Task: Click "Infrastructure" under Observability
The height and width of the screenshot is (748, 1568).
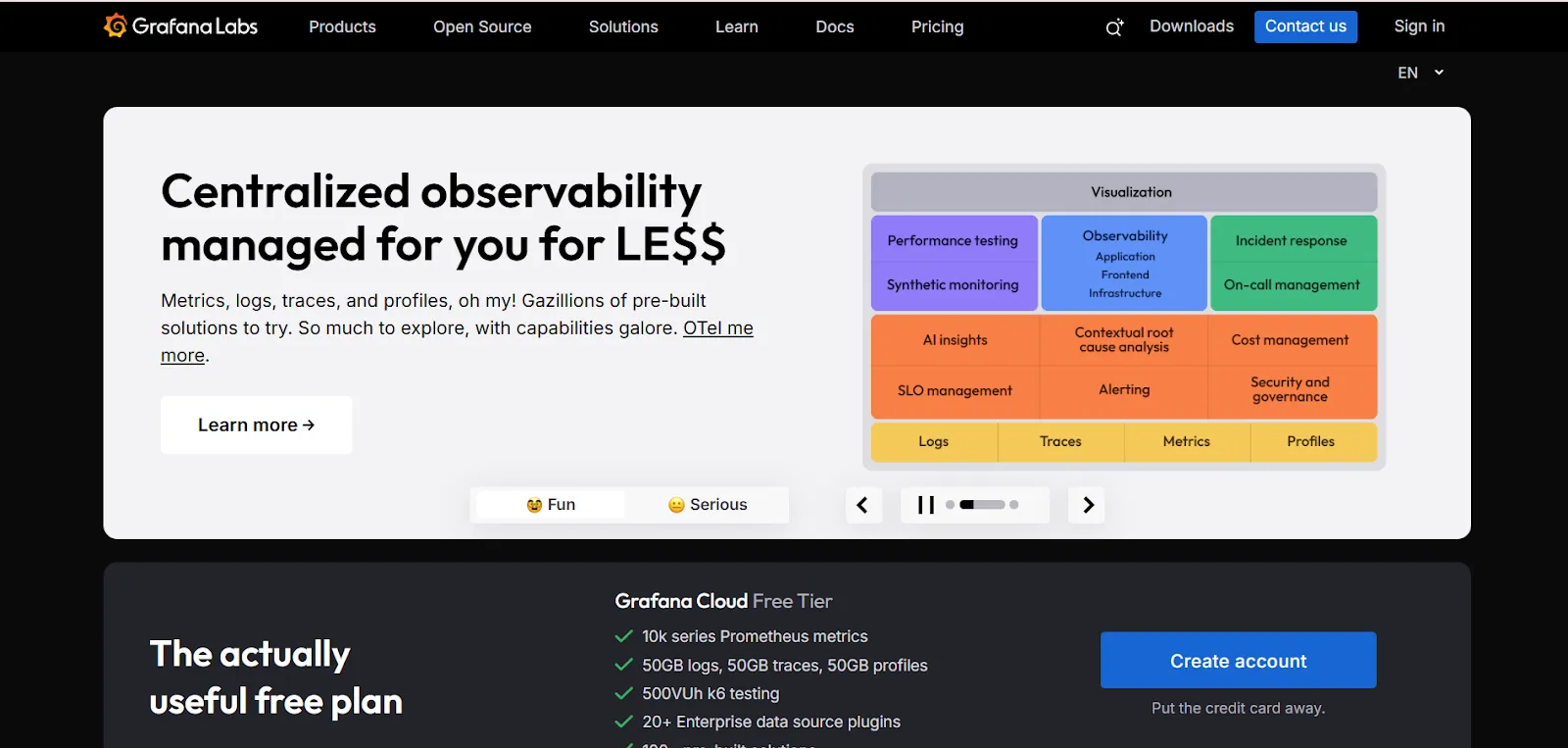Action: 1125,293
